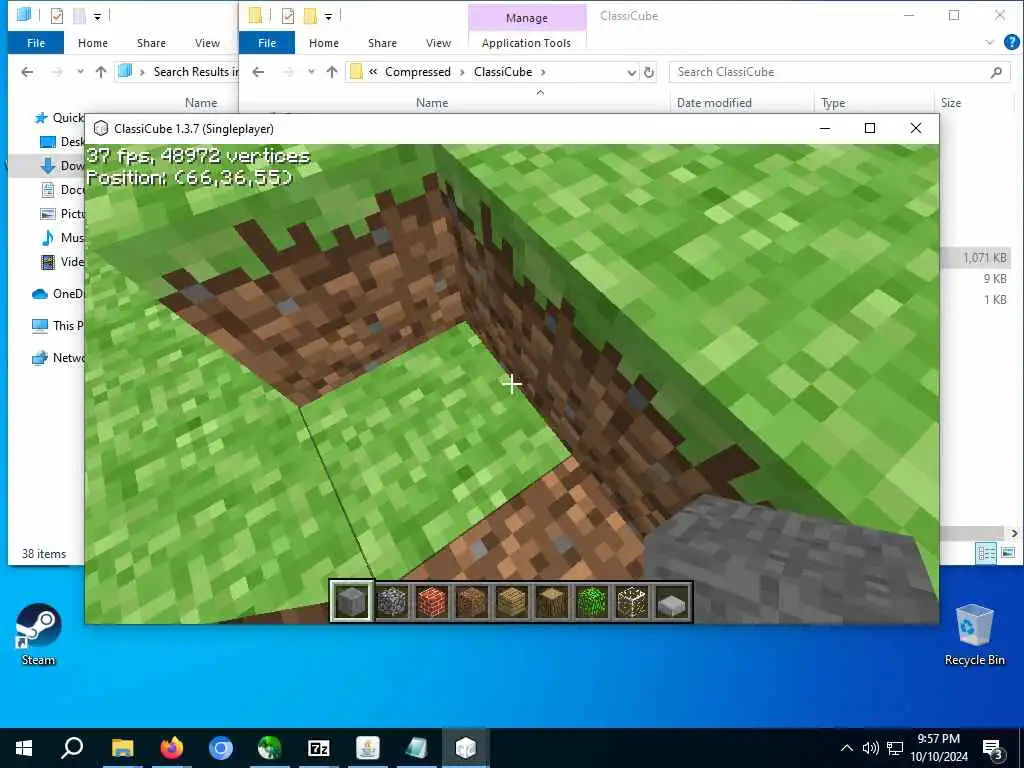The image size is (1024, 768).
Task: Go up one folder in ClassiCube Explorer
Action: click(x=332, y=72)
